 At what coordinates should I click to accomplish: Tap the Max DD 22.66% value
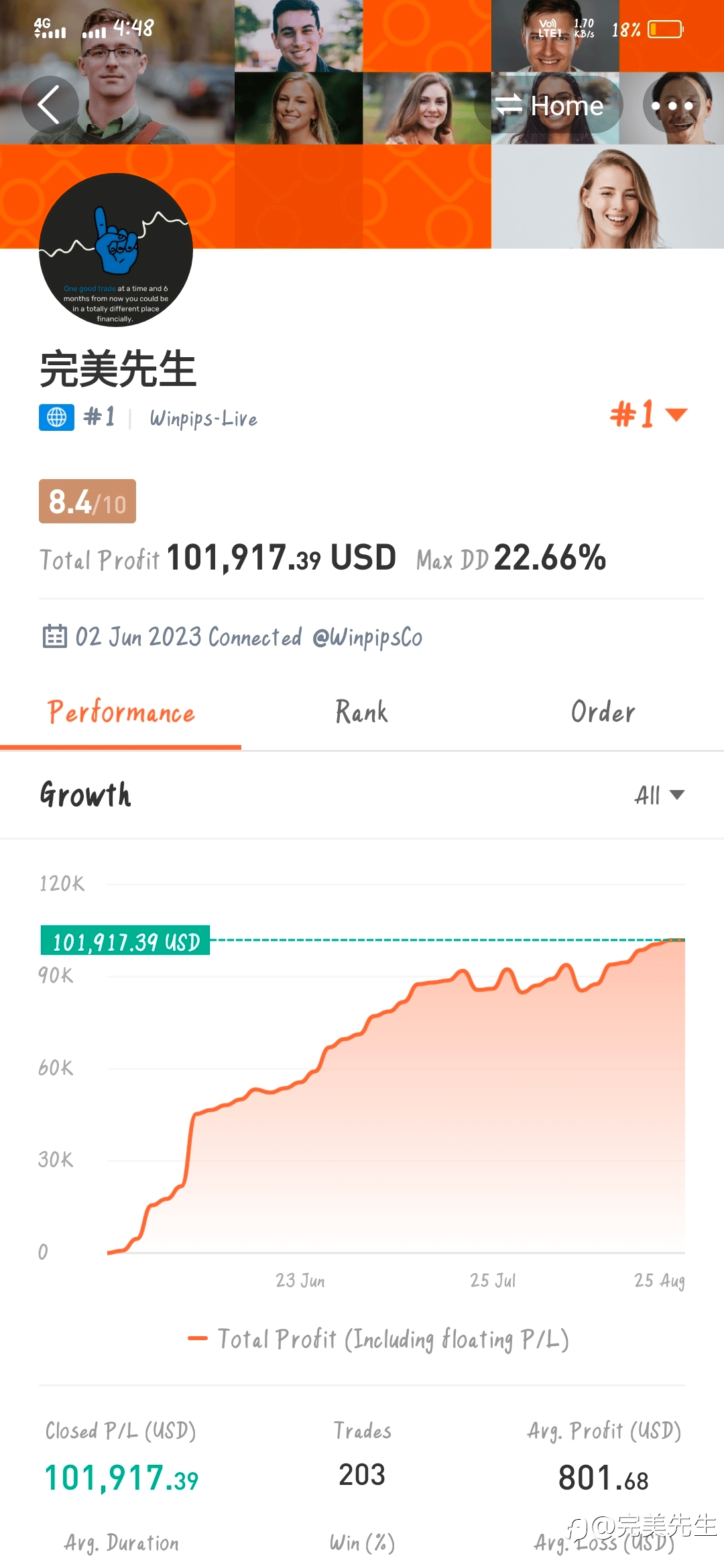click(x=550, y=558)
